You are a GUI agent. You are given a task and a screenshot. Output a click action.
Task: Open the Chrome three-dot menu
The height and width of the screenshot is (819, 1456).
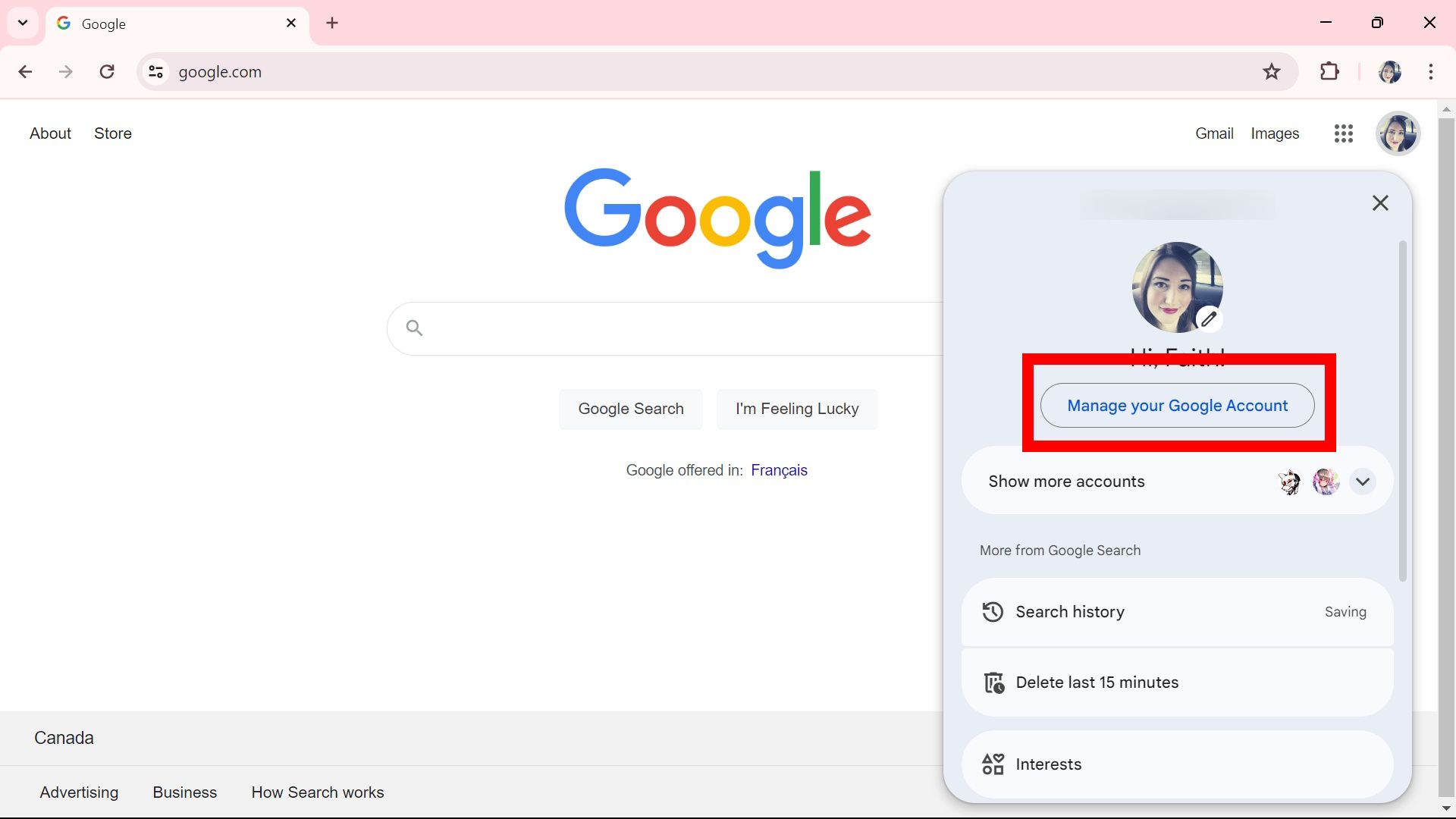pyautogui.click(x=1431, y=71)
